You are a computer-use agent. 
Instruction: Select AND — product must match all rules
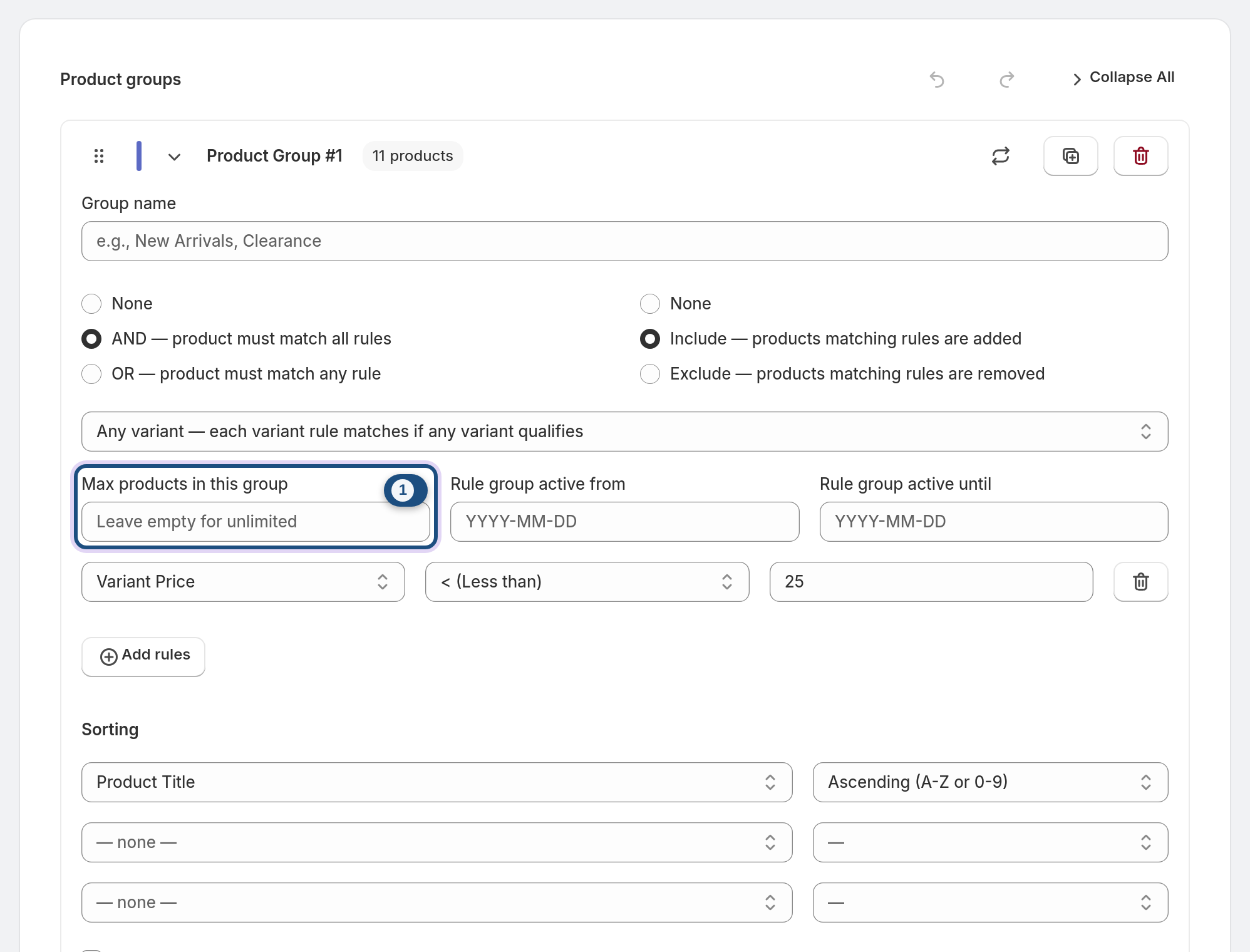coord(91,339)
